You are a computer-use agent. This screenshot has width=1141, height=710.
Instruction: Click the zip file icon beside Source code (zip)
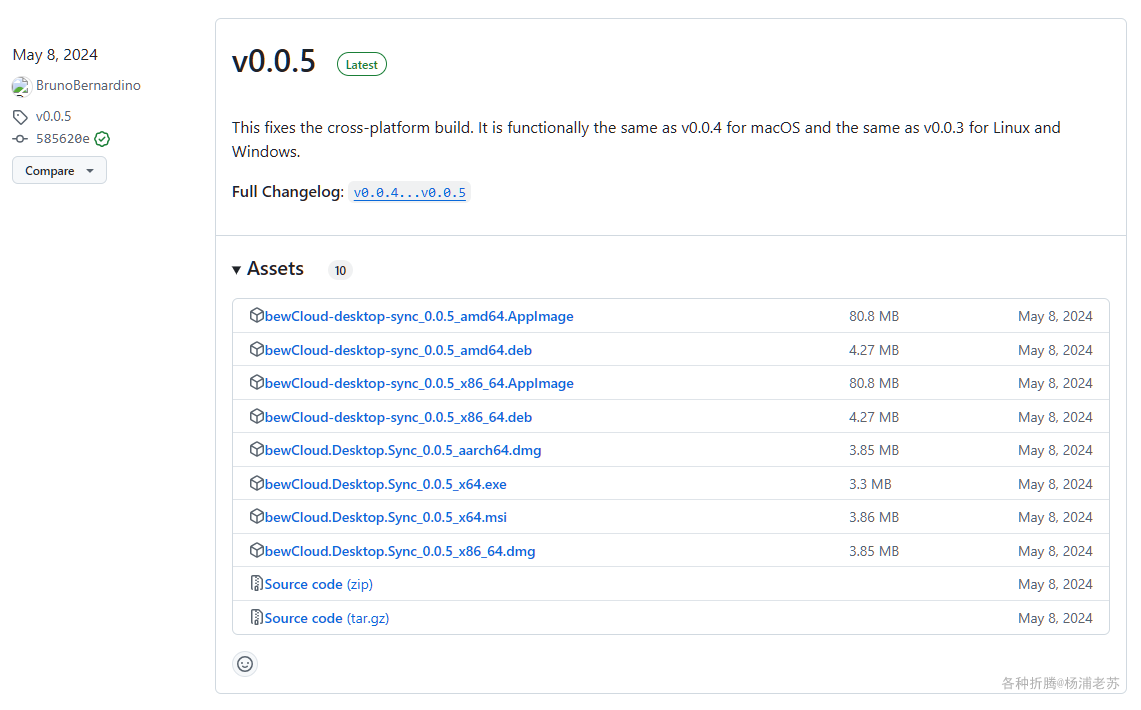click(256, 583)
